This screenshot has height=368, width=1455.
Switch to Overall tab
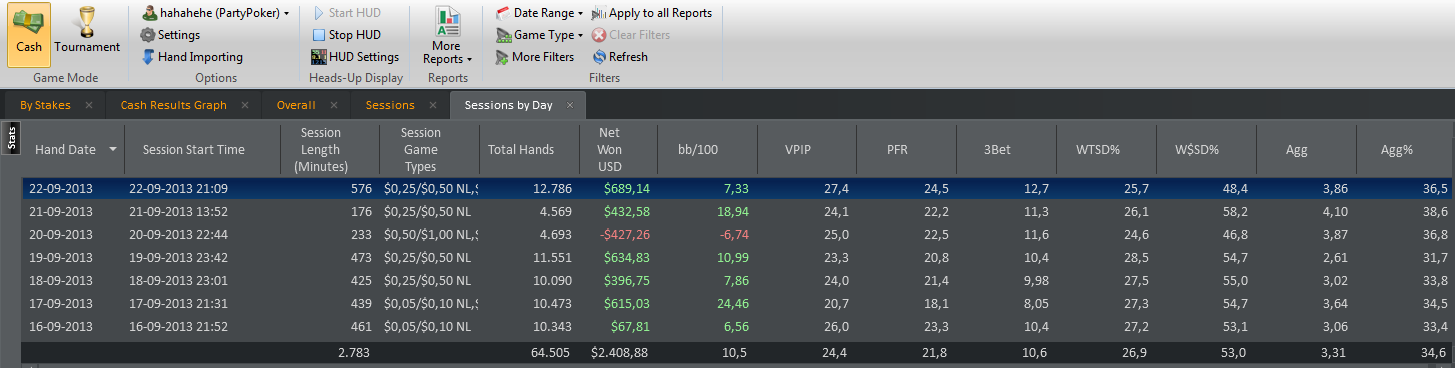click(296, 105)
